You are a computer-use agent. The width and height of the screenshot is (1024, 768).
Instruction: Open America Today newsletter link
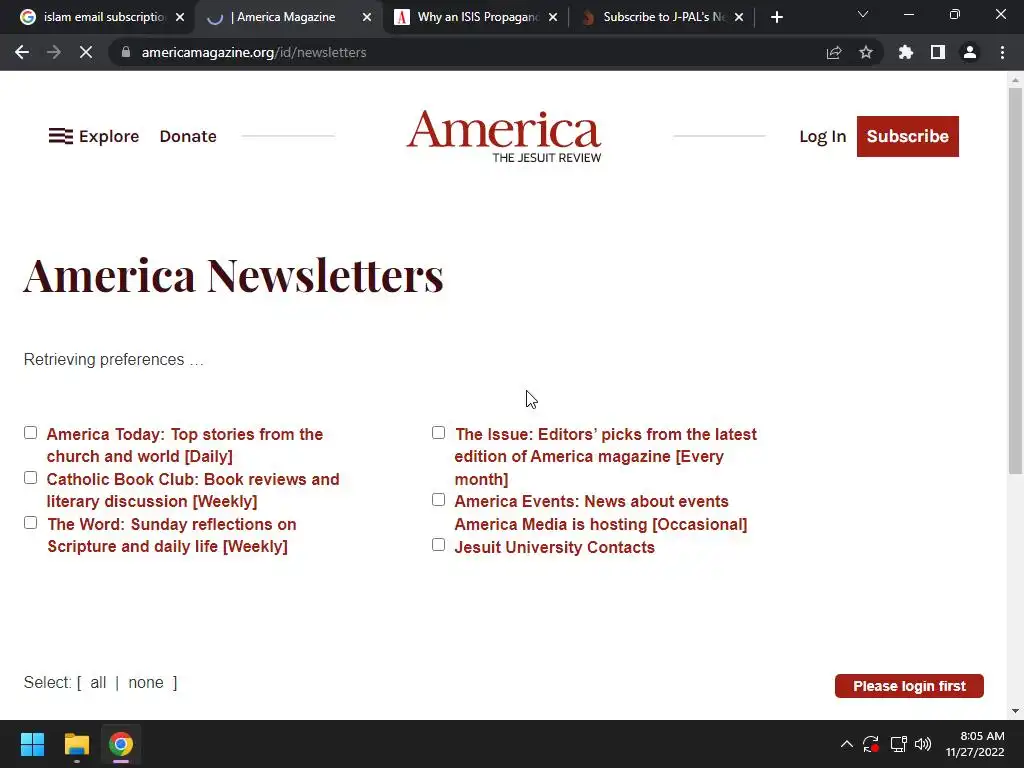click(x=185, y=445)
